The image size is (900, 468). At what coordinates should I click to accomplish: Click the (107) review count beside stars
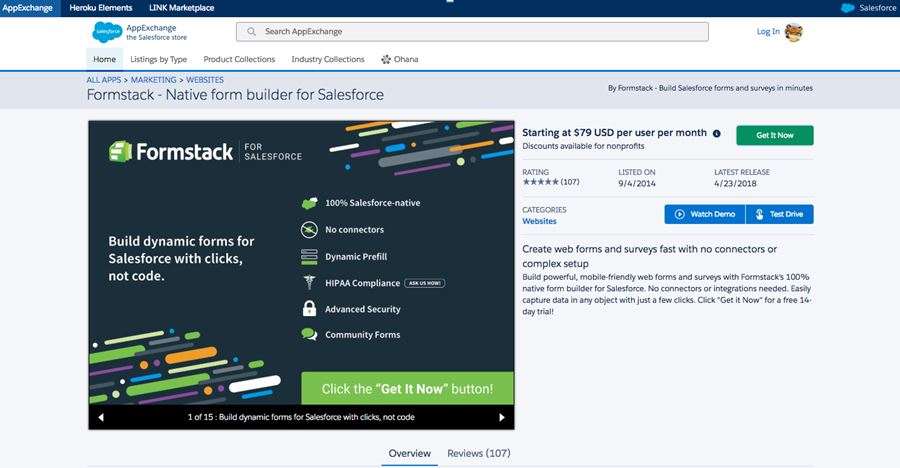(570, 182)
